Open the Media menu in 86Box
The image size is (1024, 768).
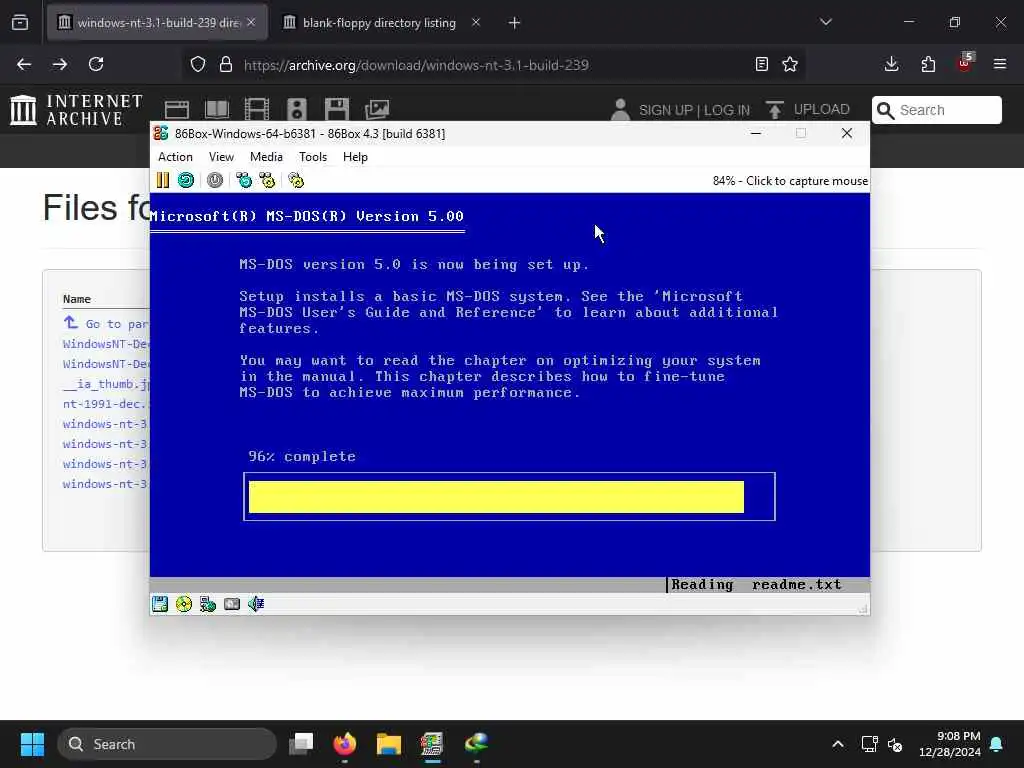[x=266, y=157]
